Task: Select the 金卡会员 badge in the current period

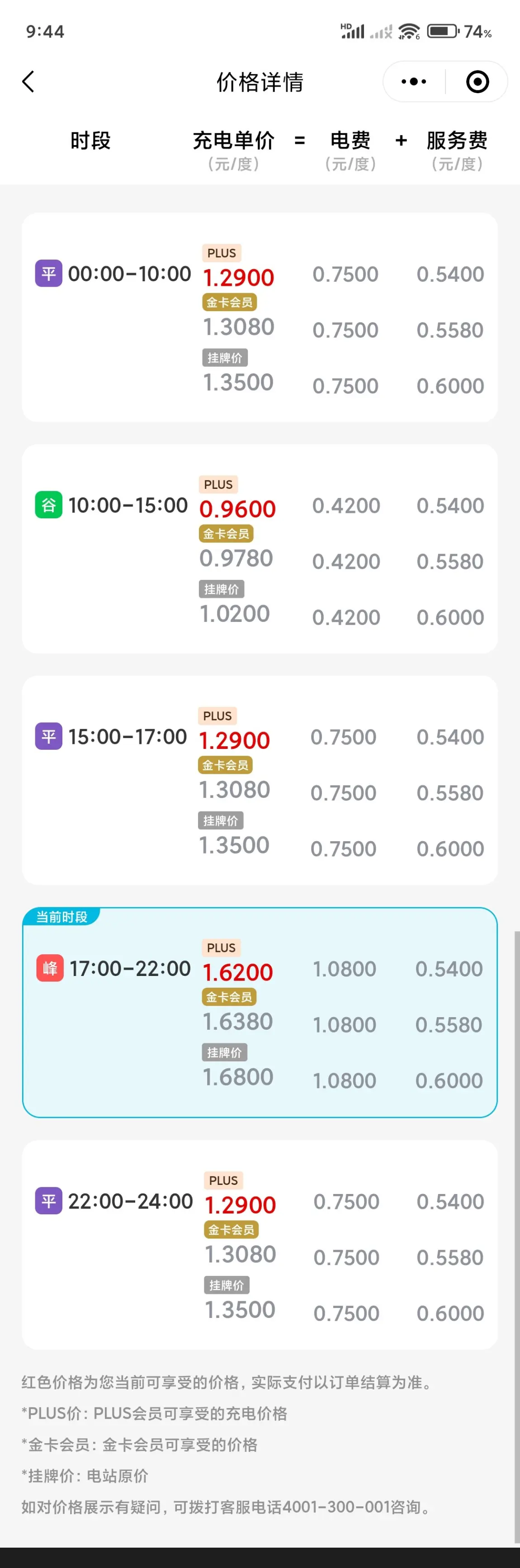Action: pos(229,997)
